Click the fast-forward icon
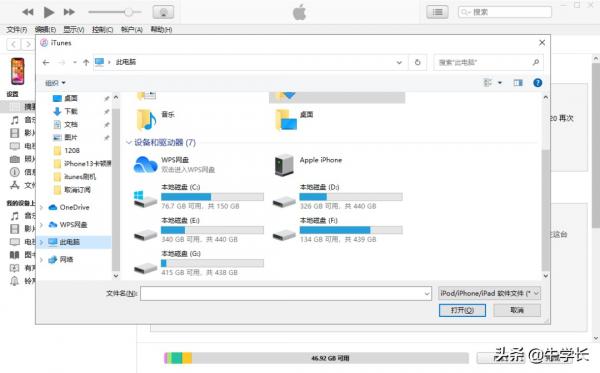 [69, 12]
